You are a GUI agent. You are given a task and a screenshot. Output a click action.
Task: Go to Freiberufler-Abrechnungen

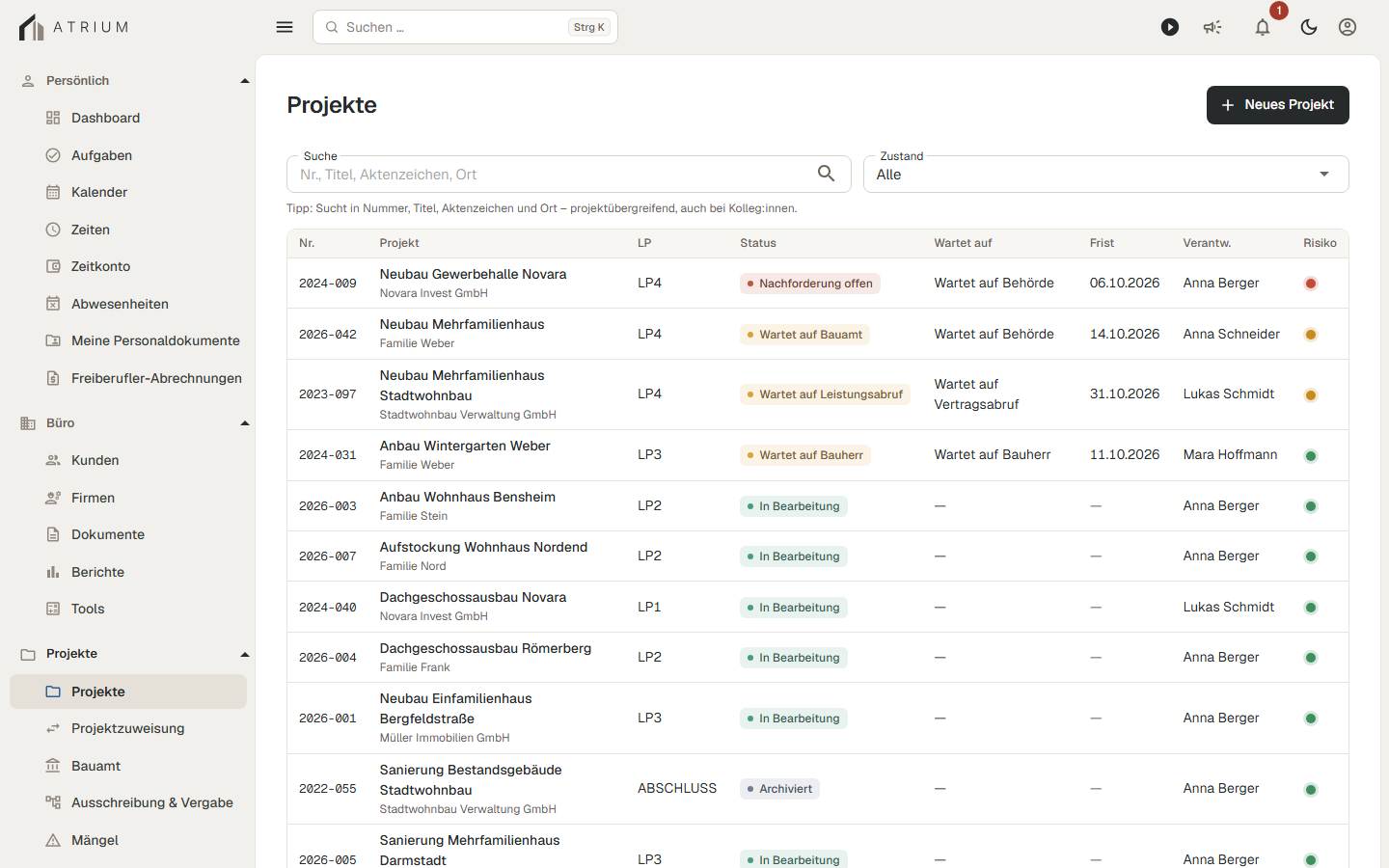(x=128, y=378)
